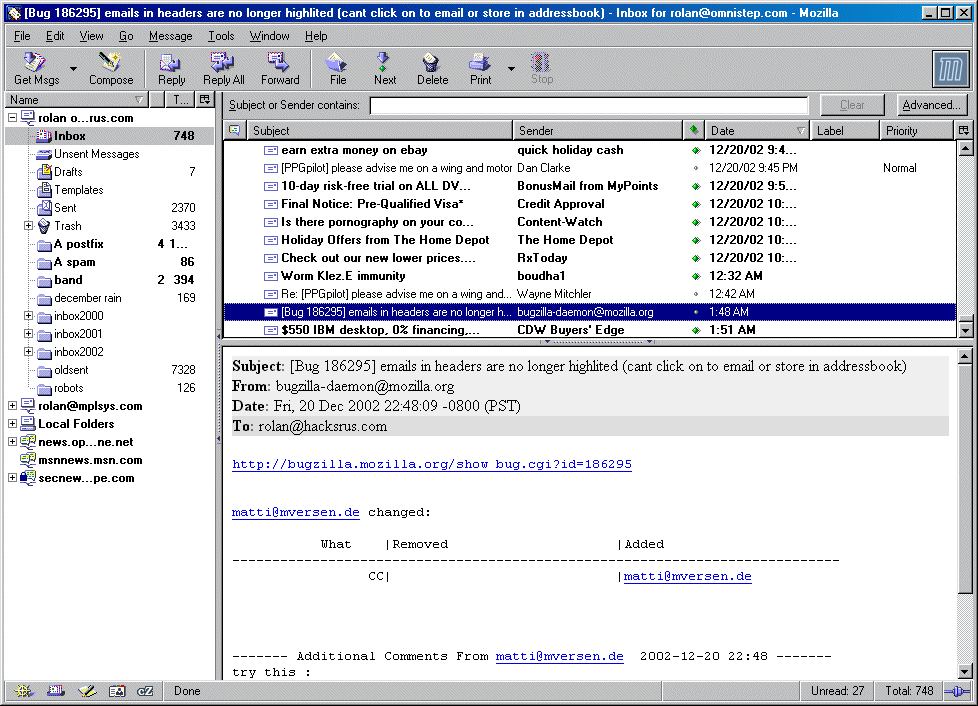Toggle online/offline connection icon
This screenshot has height=706, width=978.
point(957,691)
